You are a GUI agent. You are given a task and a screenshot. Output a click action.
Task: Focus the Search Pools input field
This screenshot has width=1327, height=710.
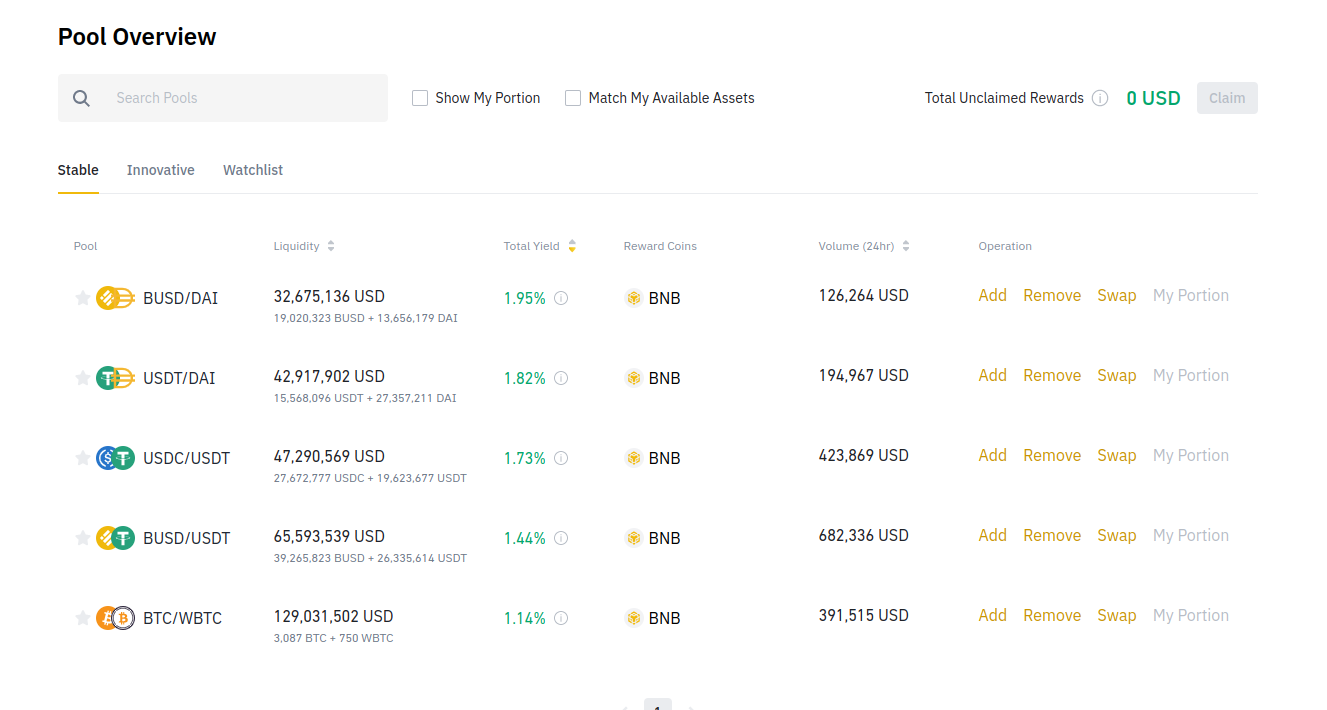coord(223,98)
